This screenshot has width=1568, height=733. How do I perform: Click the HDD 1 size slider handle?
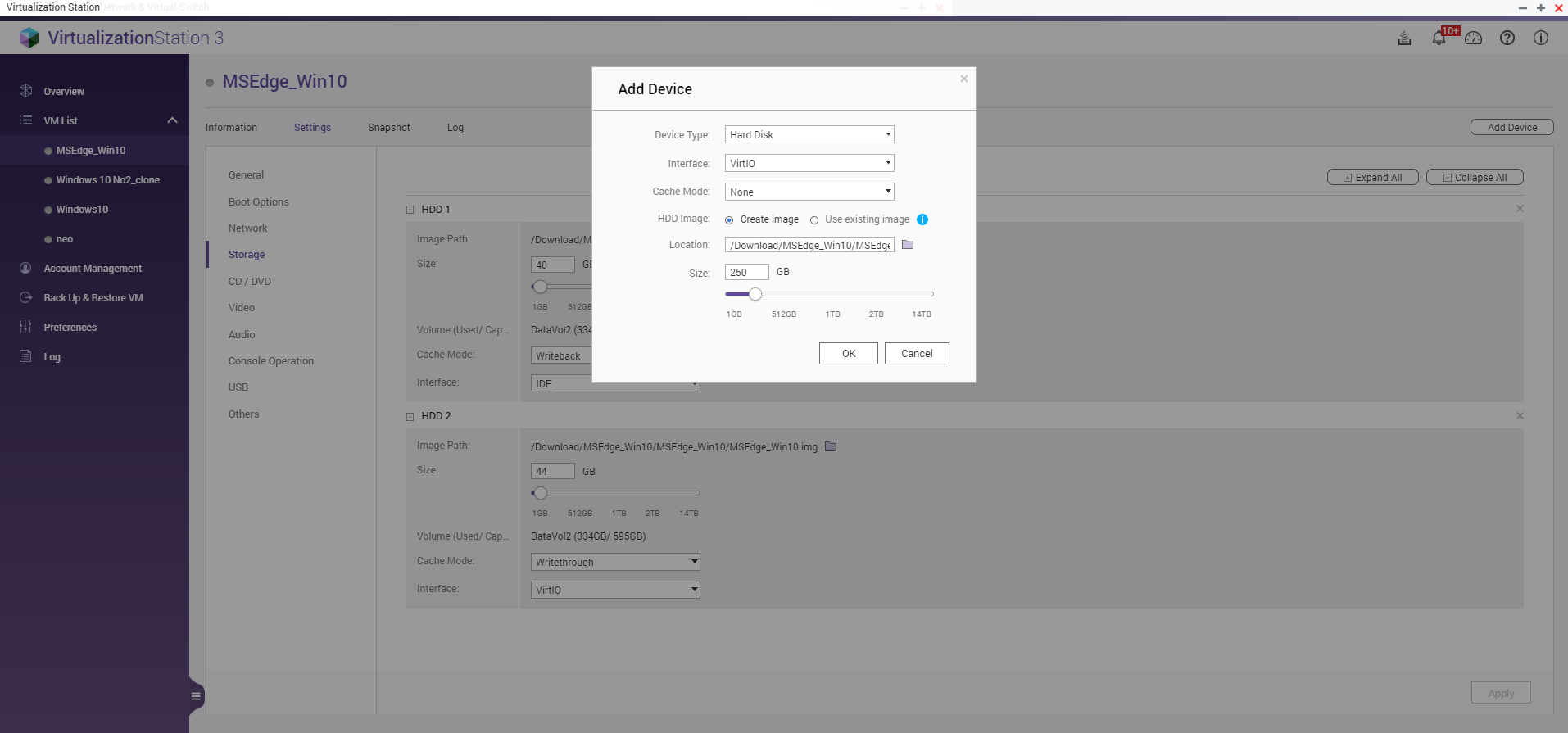click(540, 287)
